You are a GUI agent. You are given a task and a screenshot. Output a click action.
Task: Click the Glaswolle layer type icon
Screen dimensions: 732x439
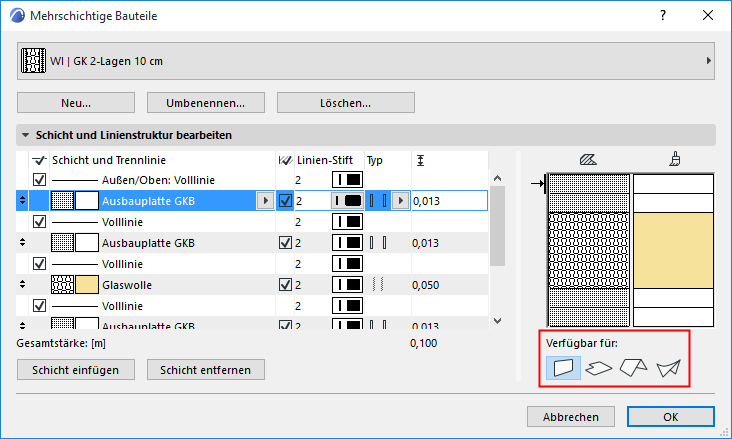click(377, 285)
